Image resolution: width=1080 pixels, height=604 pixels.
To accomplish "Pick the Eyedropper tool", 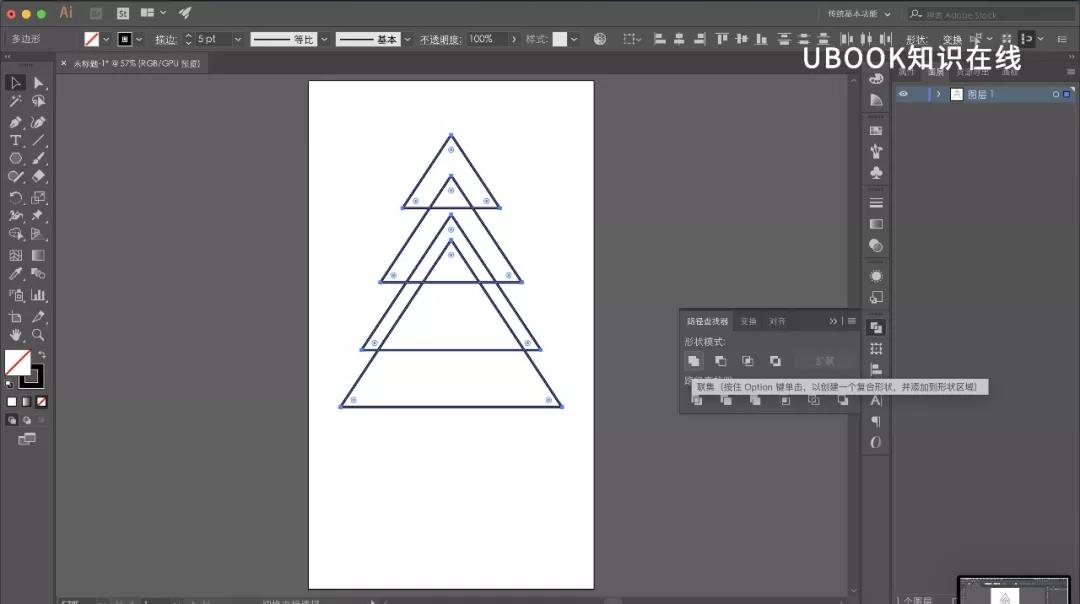I will (15, 274).
